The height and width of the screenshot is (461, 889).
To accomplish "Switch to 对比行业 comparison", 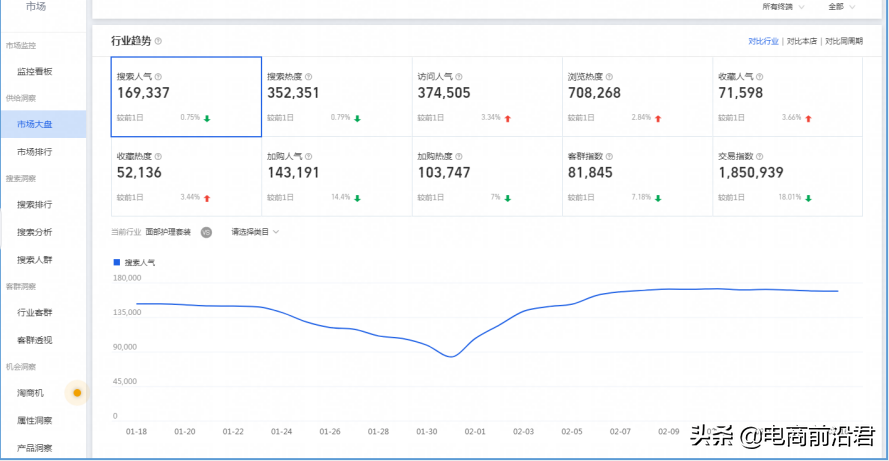I will [x=764, y=41].
